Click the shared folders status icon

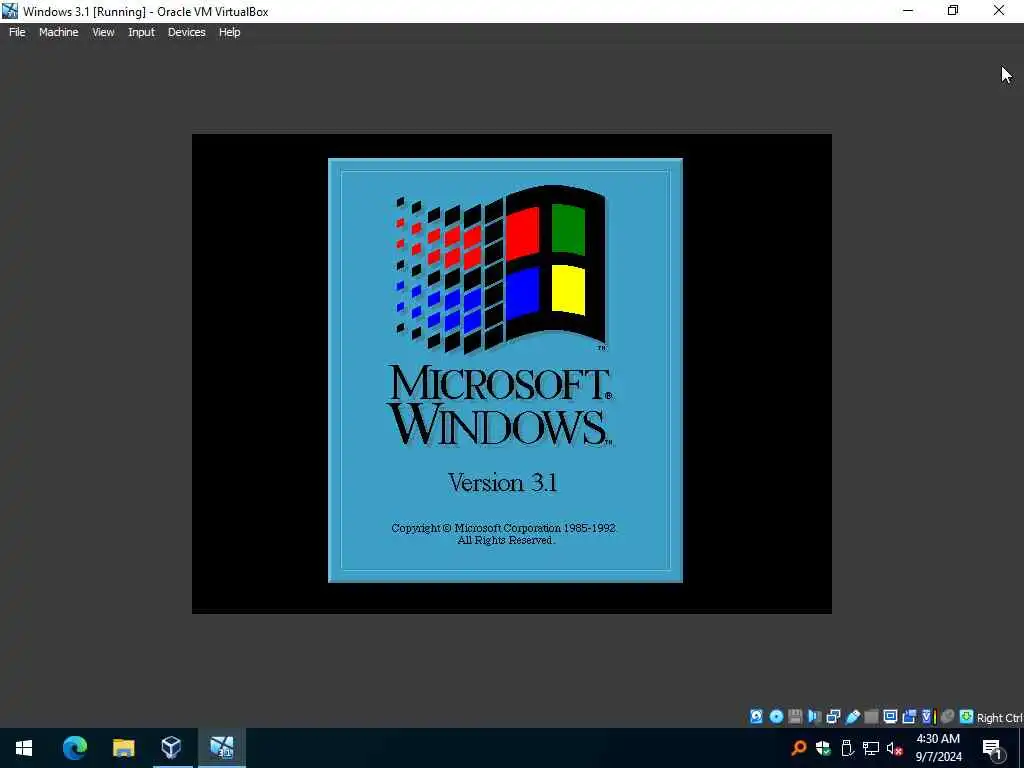pos(871,716)
